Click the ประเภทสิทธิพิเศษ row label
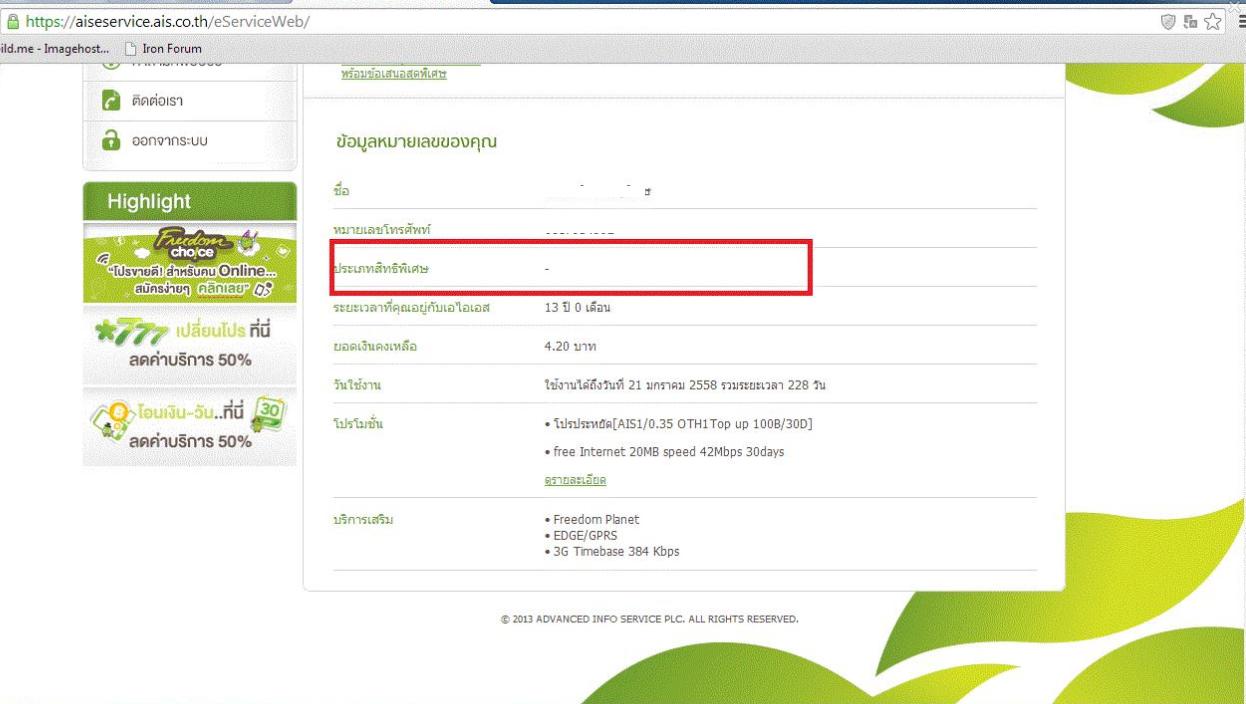This screenshot has width=1246, height=704. (381, 269)
